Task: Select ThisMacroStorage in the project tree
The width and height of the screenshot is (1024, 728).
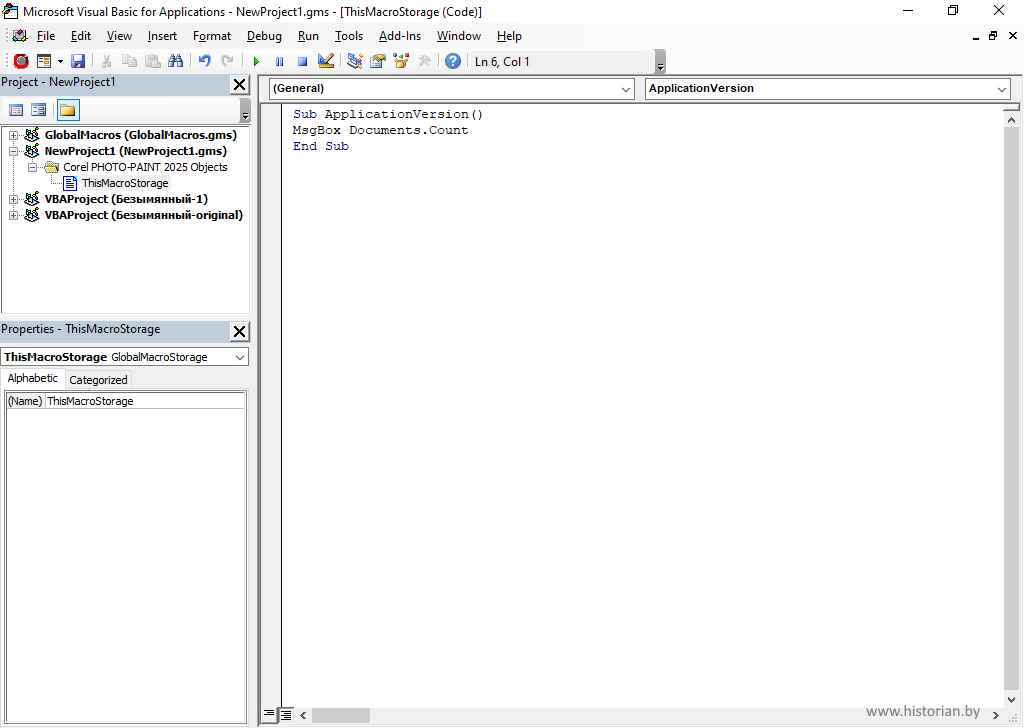Action: (x=125, y=183)
